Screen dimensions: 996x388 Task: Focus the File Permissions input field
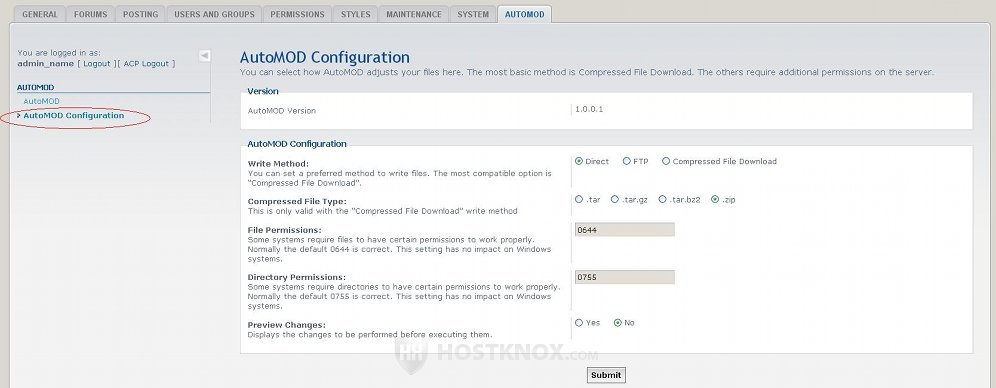(x=624, y=230)
